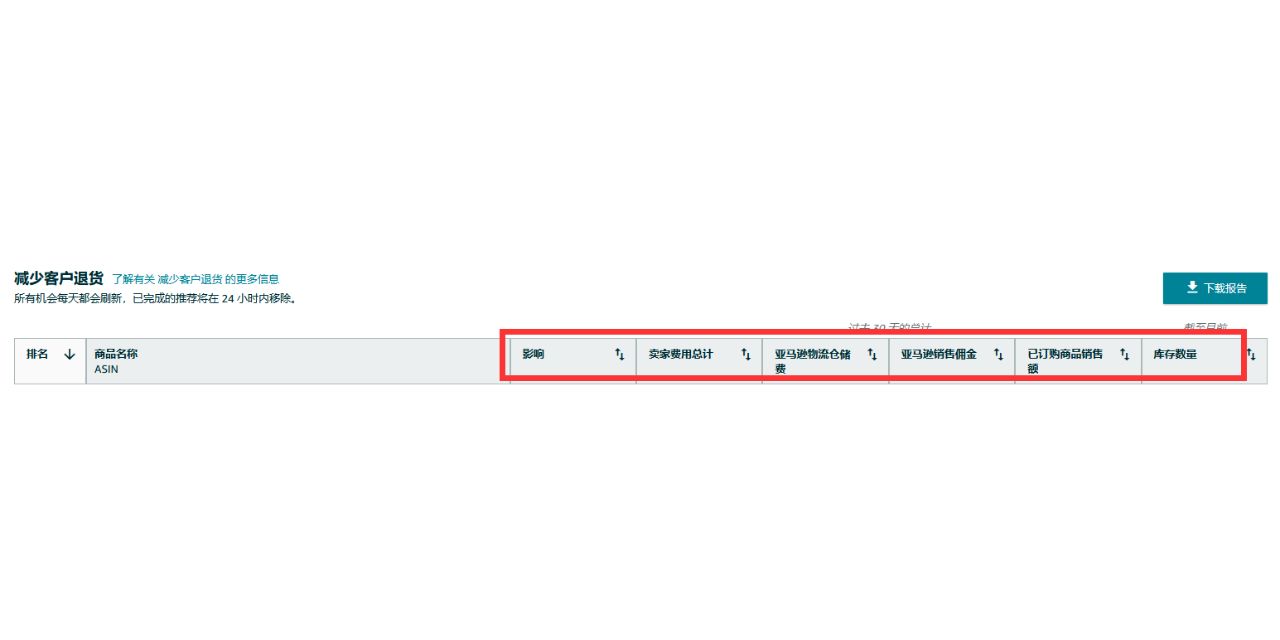The height and width of the screenshot is (640, 1280).
Task: Click the 减少客户退货 section heading
Action: point(58,277)
